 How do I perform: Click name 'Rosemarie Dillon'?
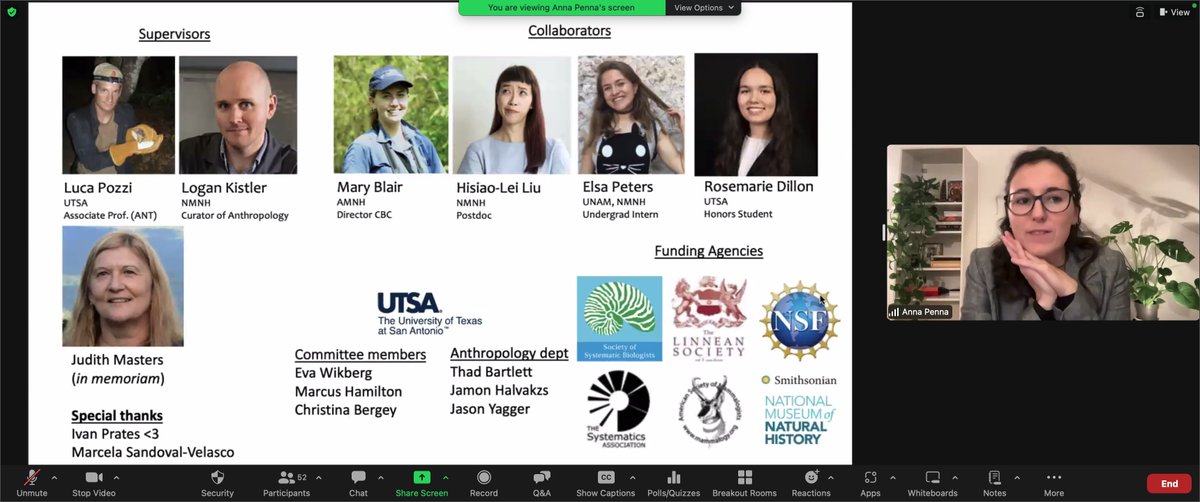pos(759,187)
